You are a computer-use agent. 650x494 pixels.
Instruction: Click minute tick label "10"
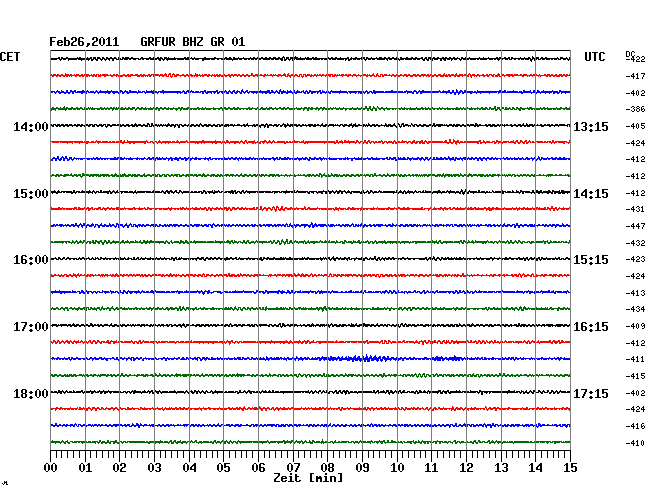pos(397,468)
